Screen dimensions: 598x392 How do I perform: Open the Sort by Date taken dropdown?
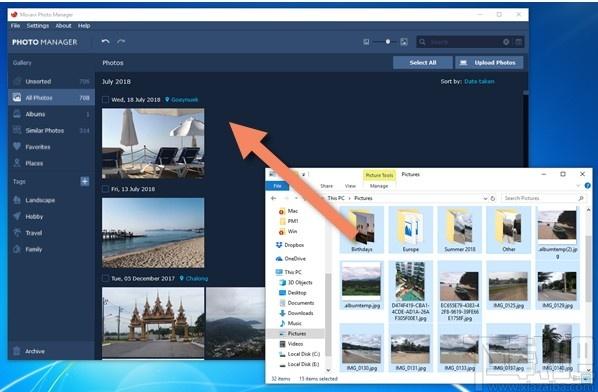(479, 81)
